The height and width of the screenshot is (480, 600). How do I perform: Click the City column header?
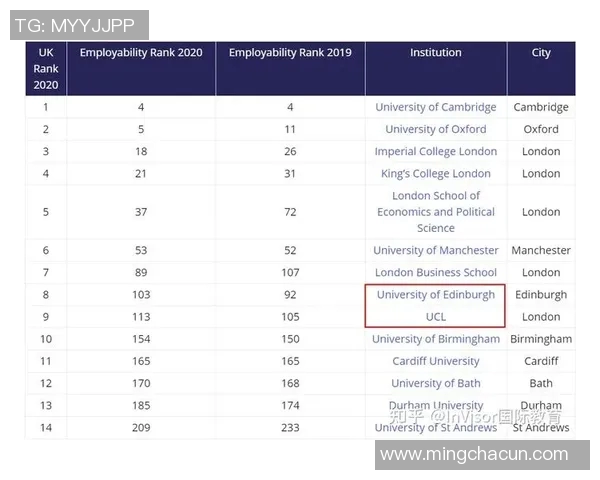541,52
